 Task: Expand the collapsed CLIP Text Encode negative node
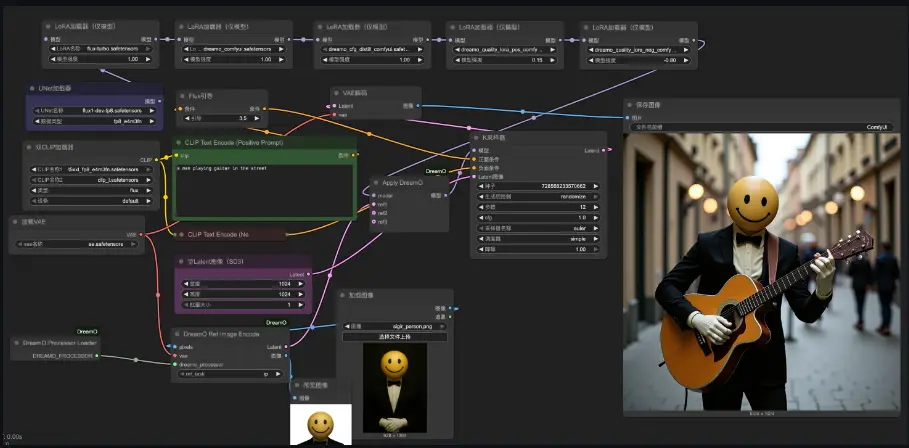coord(181,234)
